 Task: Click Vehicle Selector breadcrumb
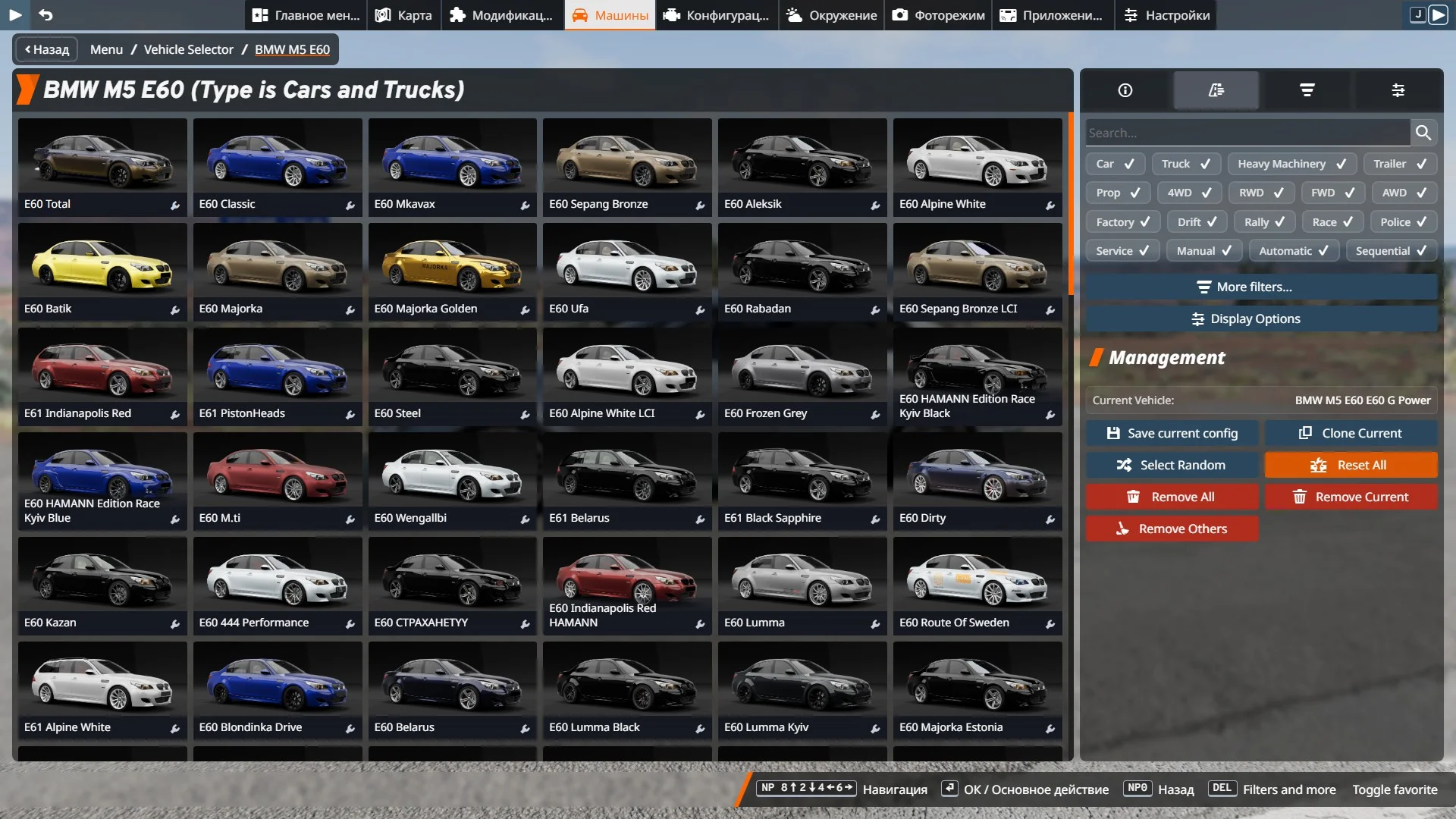pos(189,49)
